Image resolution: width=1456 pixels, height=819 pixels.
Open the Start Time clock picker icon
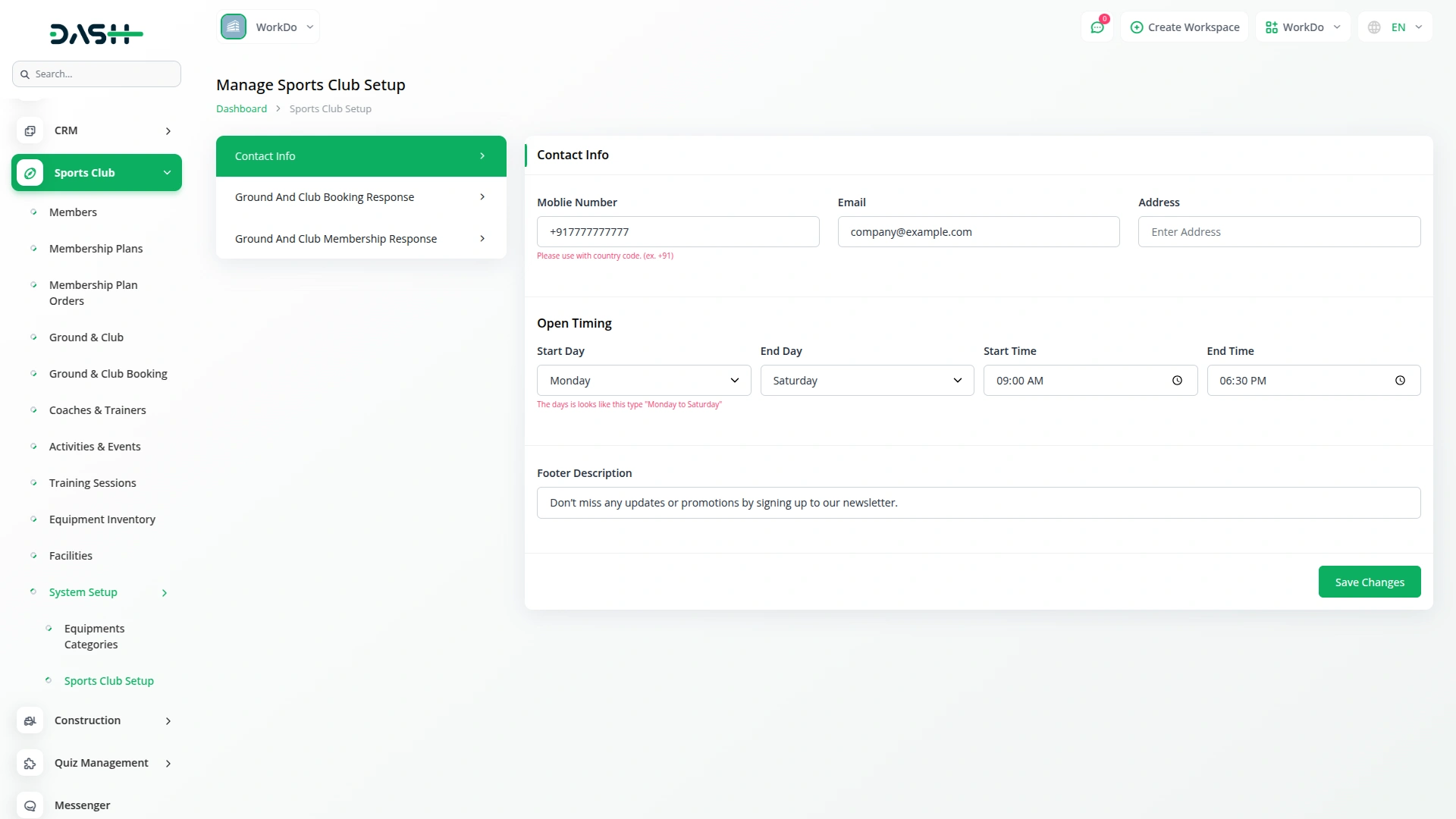1177,381
